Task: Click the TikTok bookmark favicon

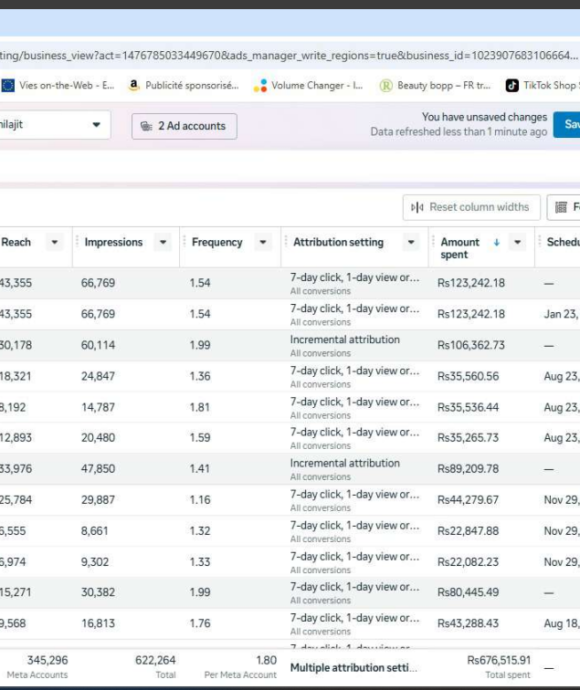Action: coord(512,85)
